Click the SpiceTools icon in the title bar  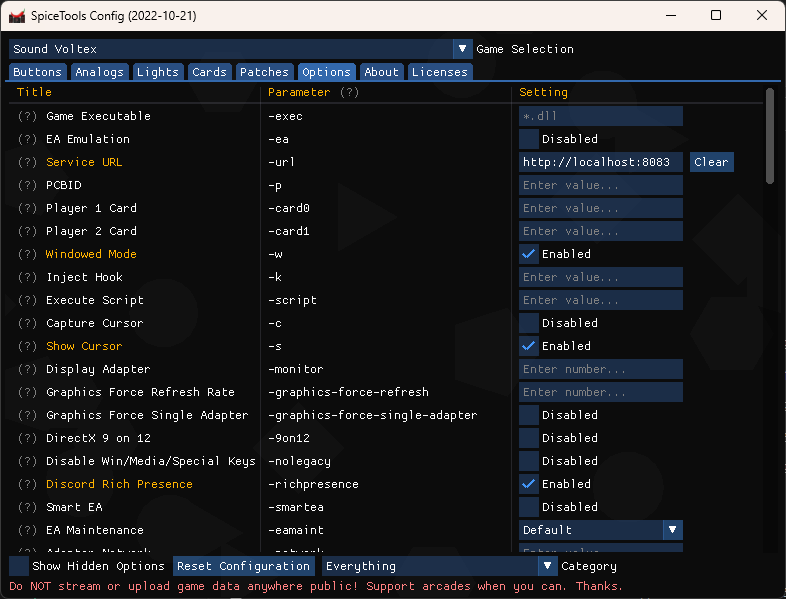point(17,16)
